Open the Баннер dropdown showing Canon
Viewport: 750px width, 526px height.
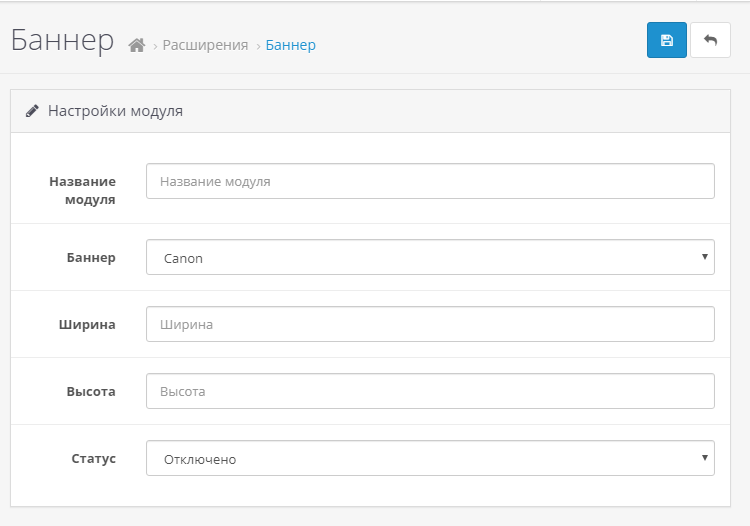pos(430,257)
